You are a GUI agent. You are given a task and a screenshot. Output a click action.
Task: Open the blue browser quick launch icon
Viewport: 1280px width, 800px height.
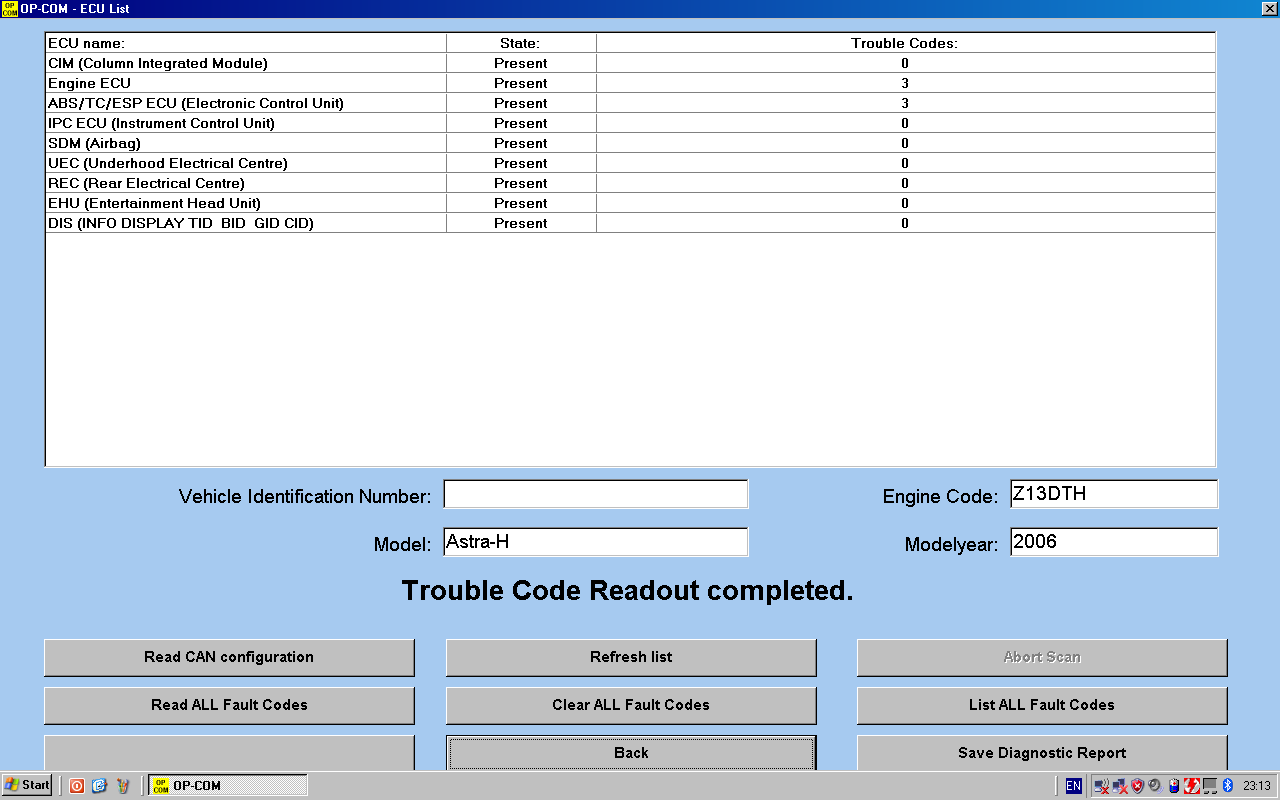click(99, 785)
